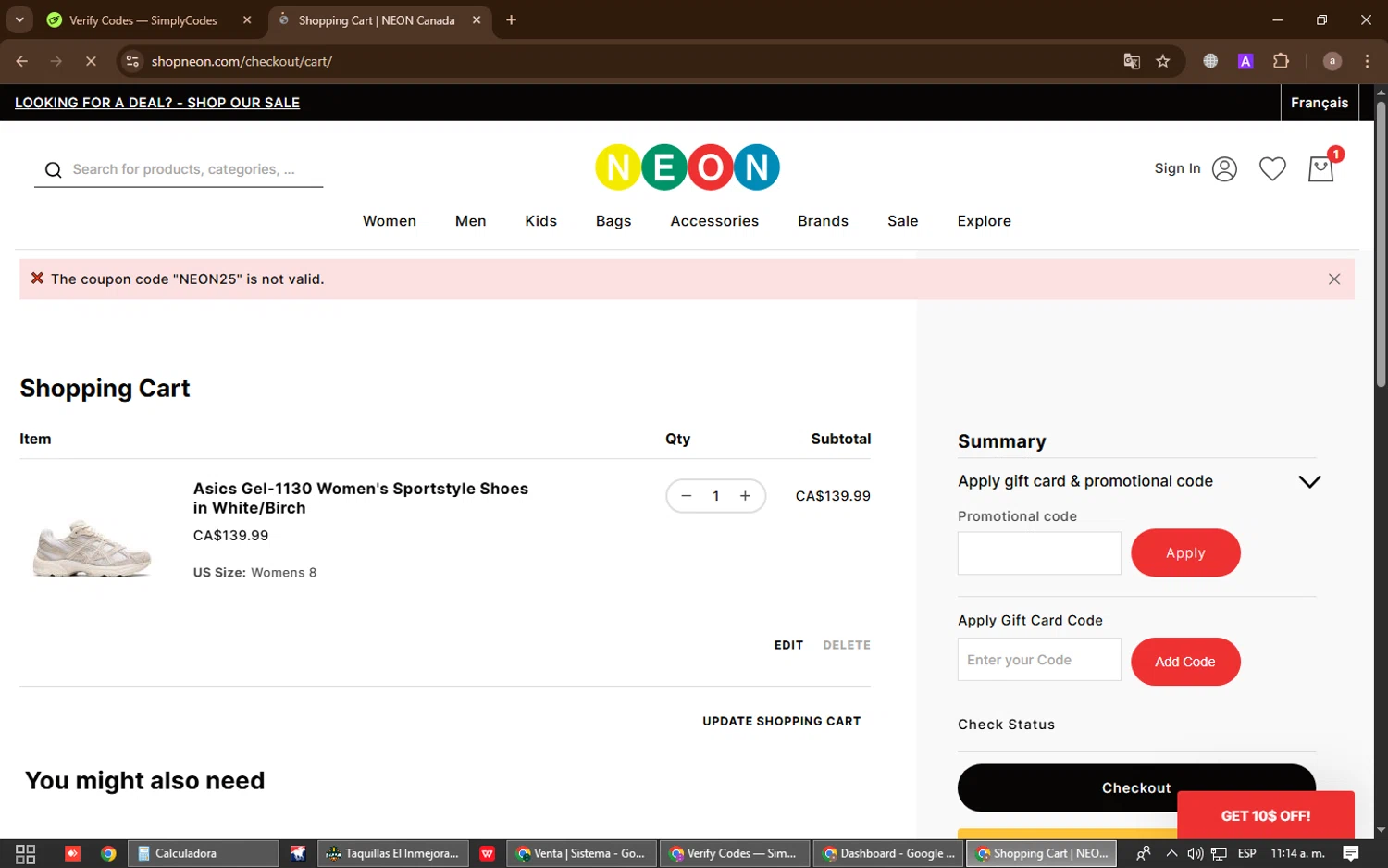Click the GET 10$ OFF! banner

(1266, 815)
